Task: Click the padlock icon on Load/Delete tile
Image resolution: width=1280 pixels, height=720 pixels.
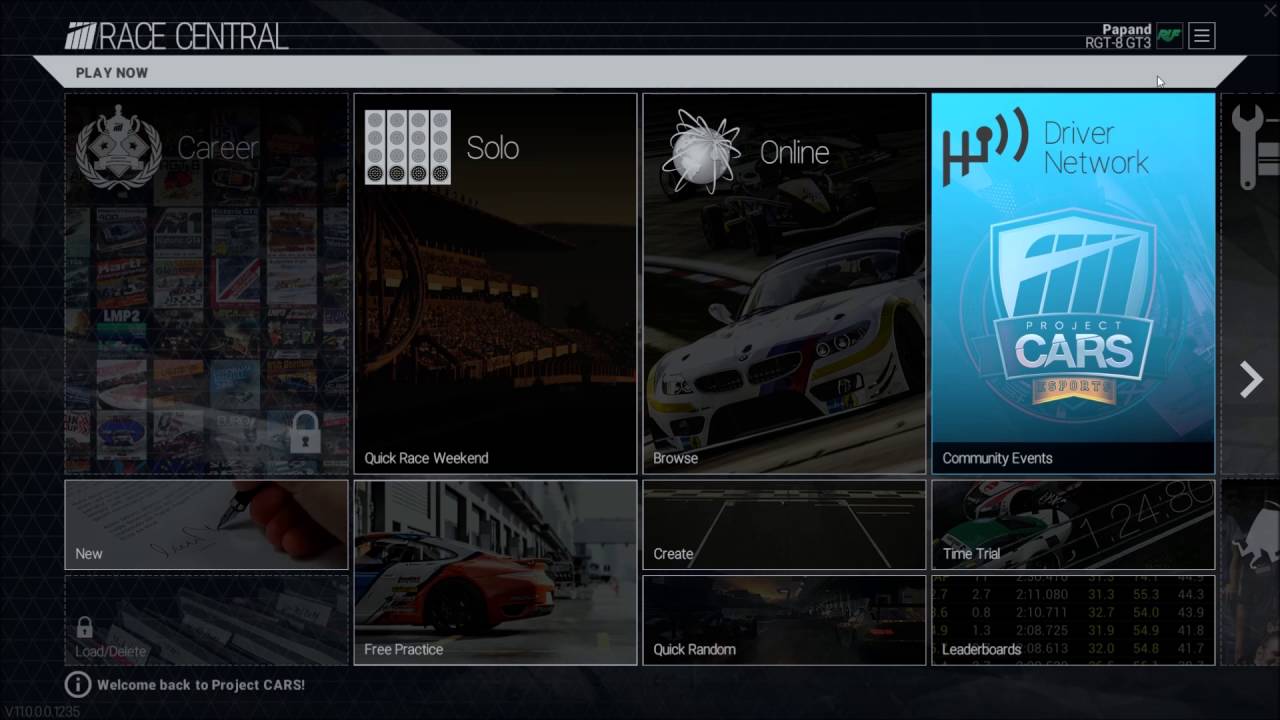Action: 85,627
